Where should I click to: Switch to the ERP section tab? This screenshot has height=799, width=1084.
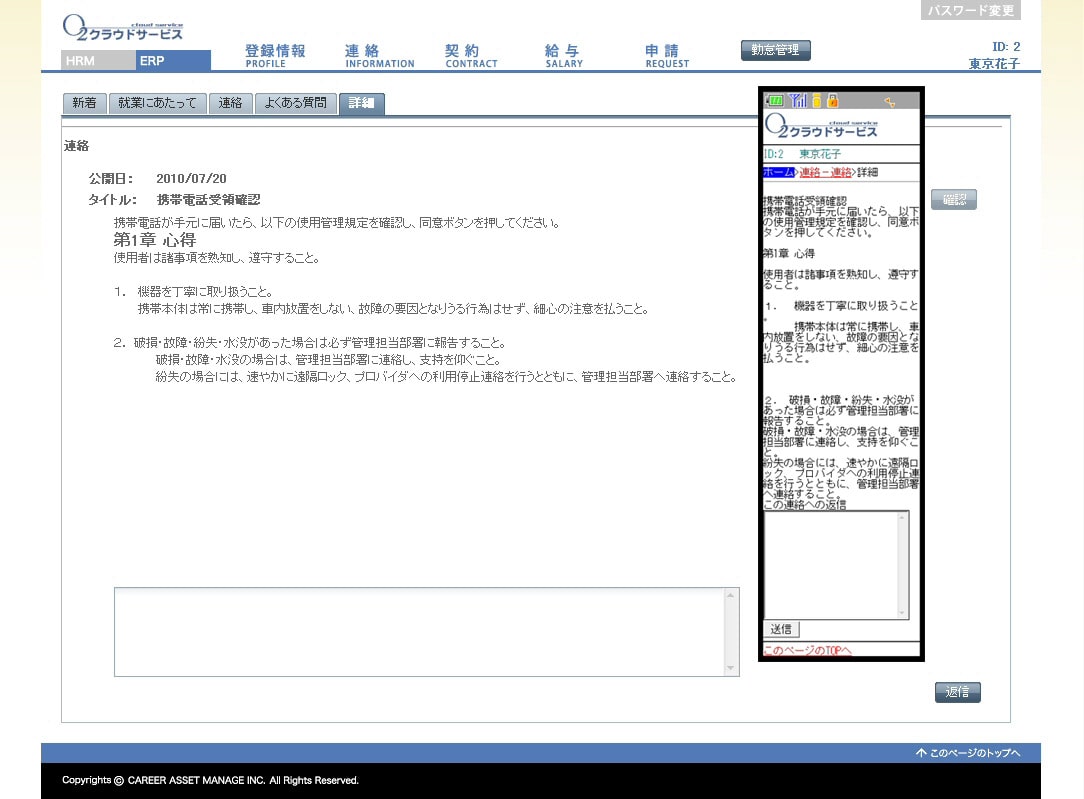[x=173, y=61]
